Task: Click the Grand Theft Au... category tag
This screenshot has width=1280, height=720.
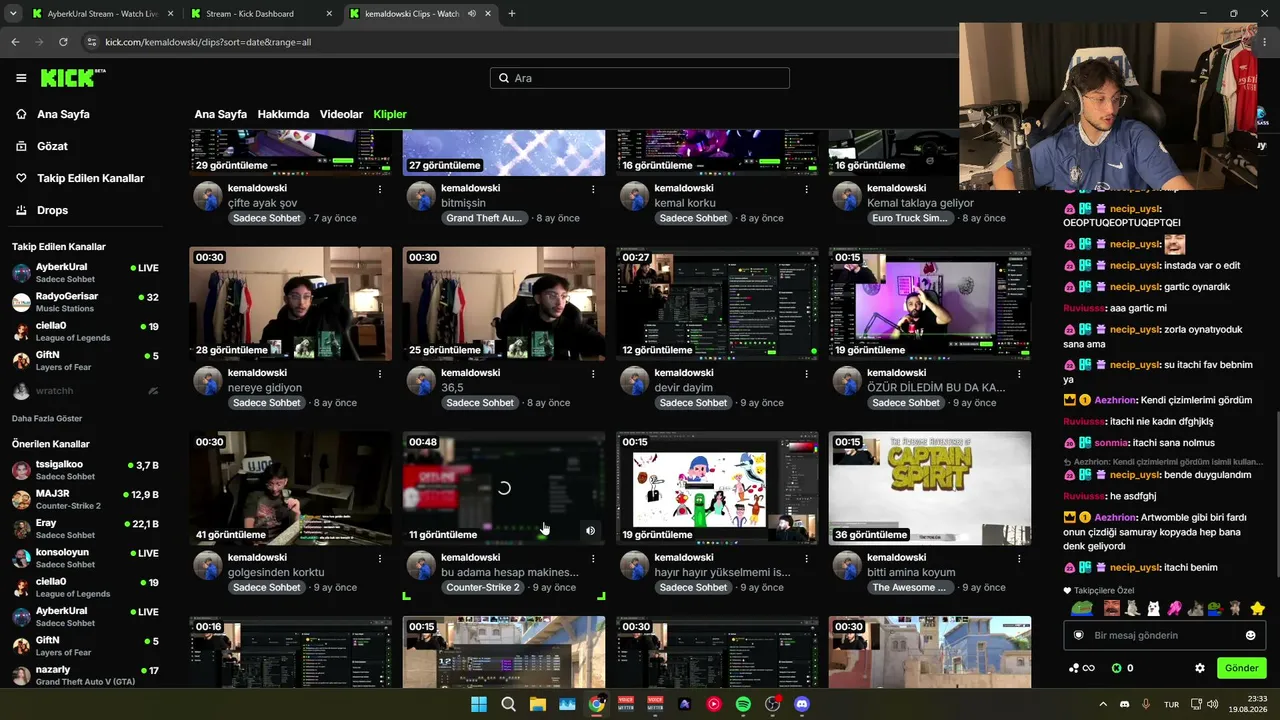Action: 484,218
